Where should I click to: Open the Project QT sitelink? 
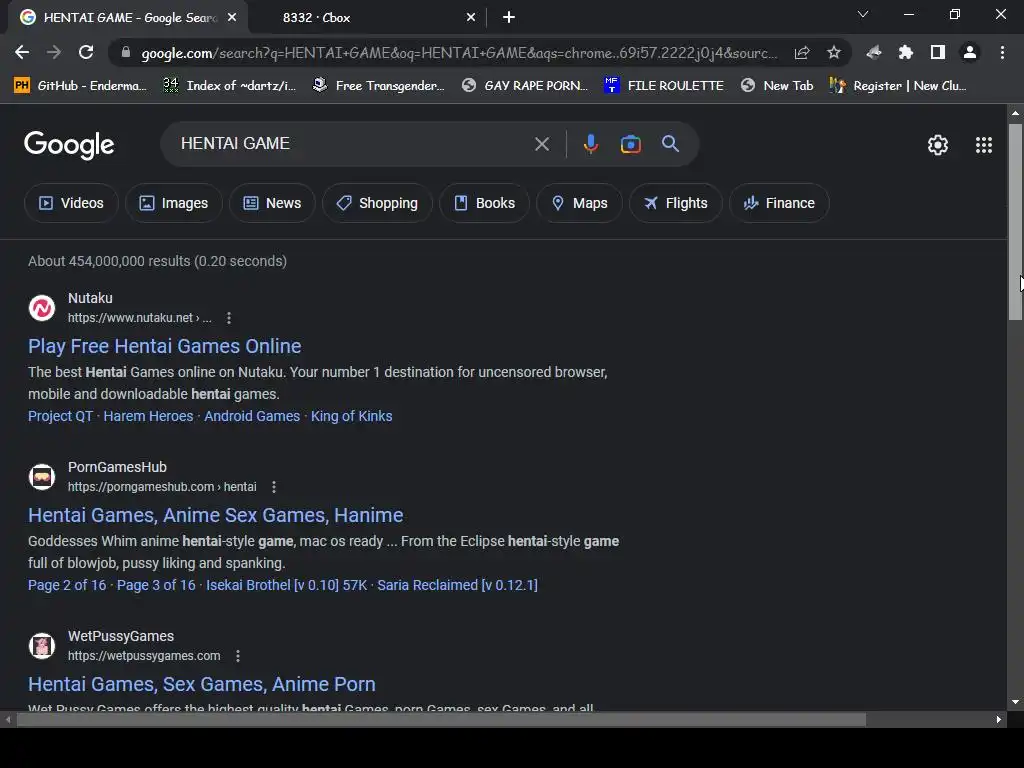pyautogui.click(x=60, y=417)
